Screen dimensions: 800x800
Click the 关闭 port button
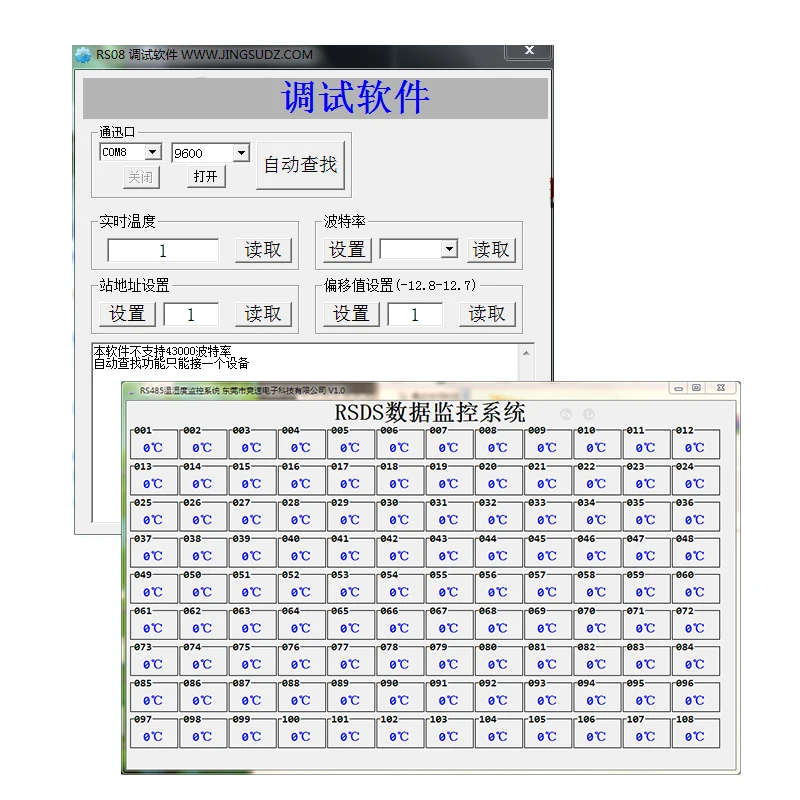141,177
